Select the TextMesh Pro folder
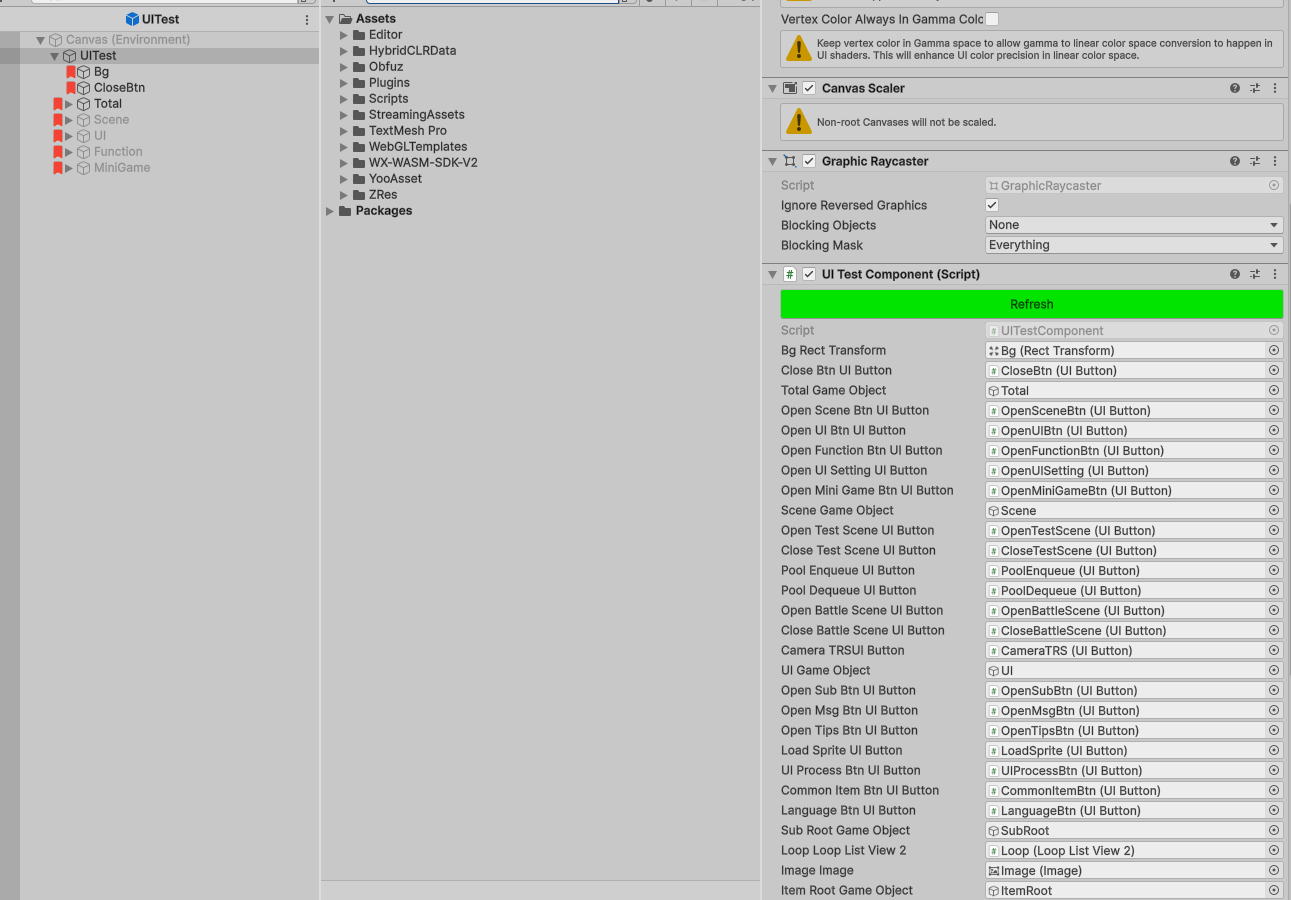 tap(407, 131)
